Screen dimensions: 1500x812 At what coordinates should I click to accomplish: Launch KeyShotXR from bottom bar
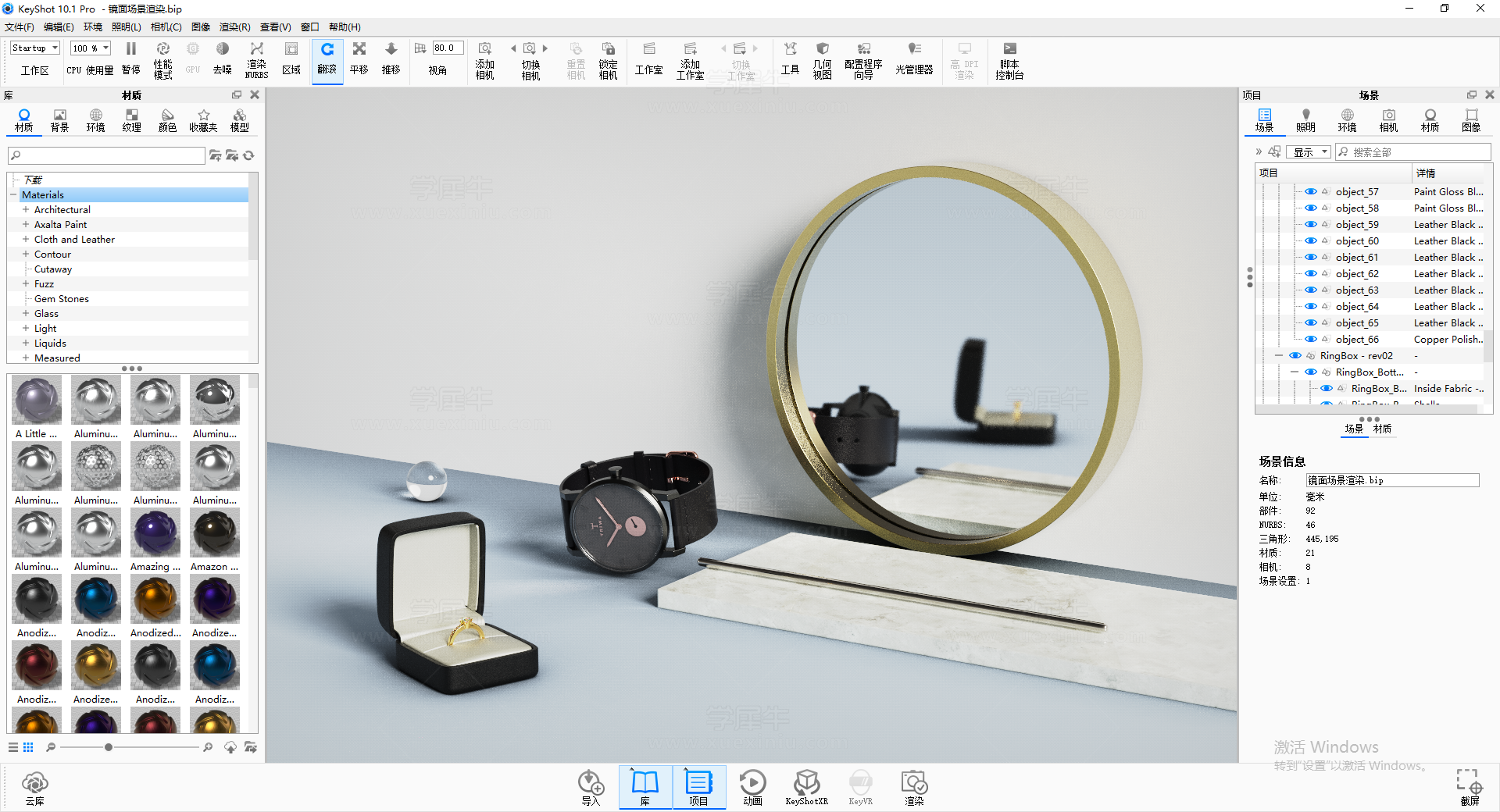[x=806, y=787]
